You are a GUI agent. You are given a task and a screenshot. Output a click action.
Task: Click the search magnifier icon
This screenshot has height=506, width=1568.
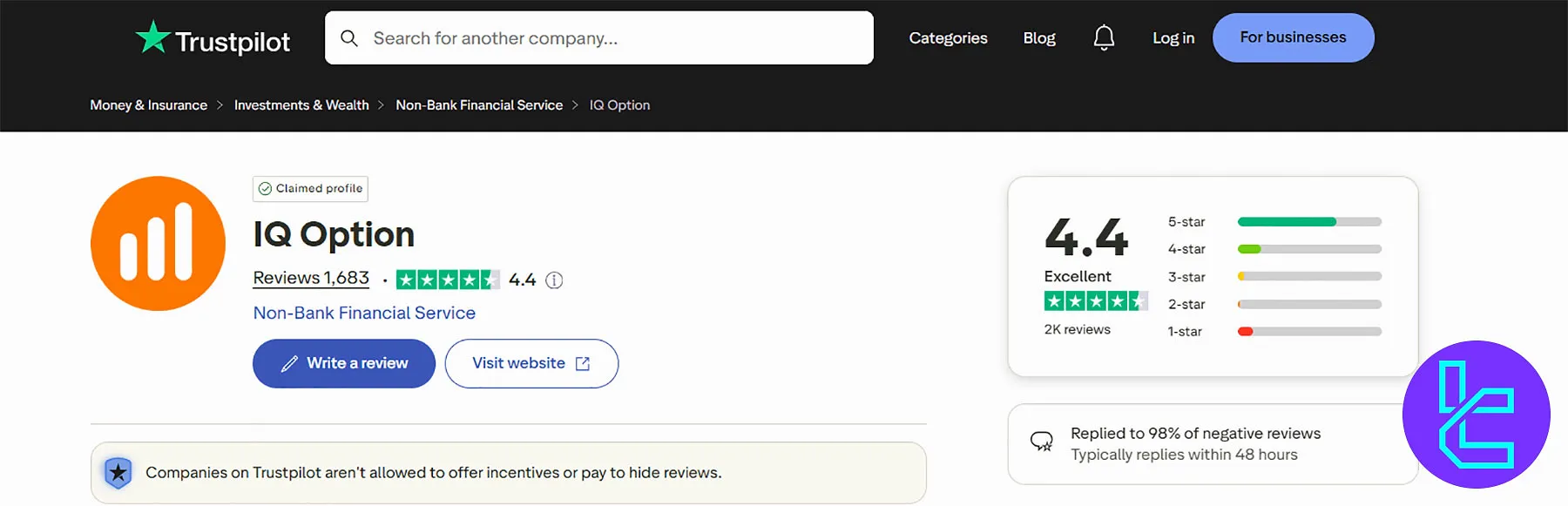(x=349, y=38)
